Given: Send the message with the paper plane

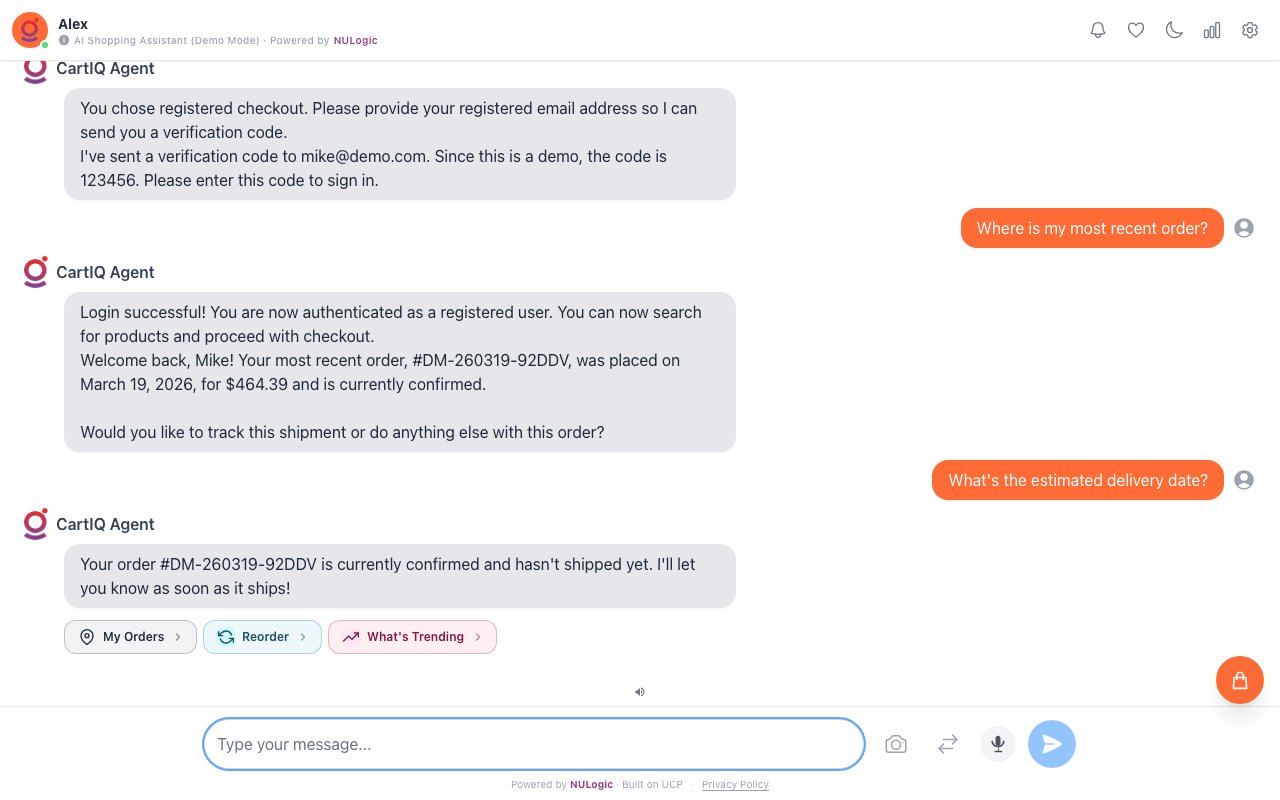Looking at the screenshot, I should point(1052,744).
